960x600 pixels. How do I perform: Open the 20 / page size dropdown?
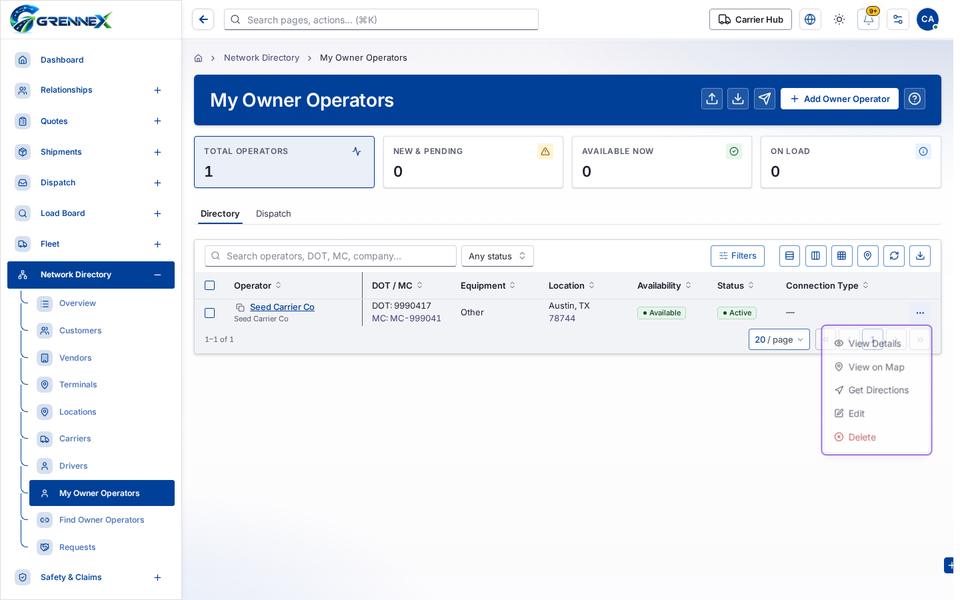click(779, 339)
